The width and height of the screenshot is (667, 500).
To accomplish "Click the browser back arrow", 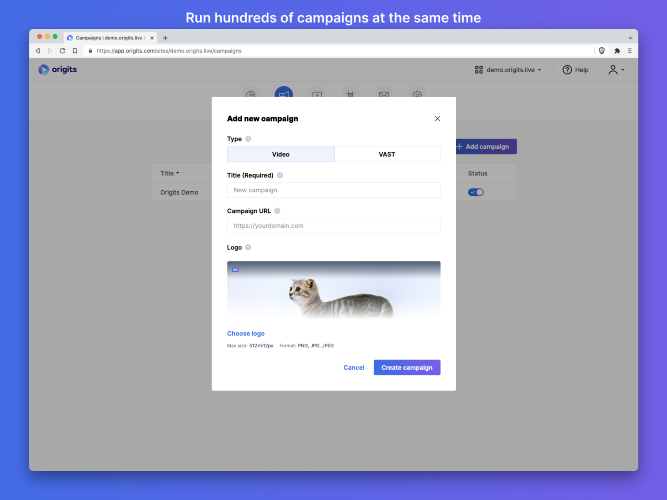I will coord(38,51).
